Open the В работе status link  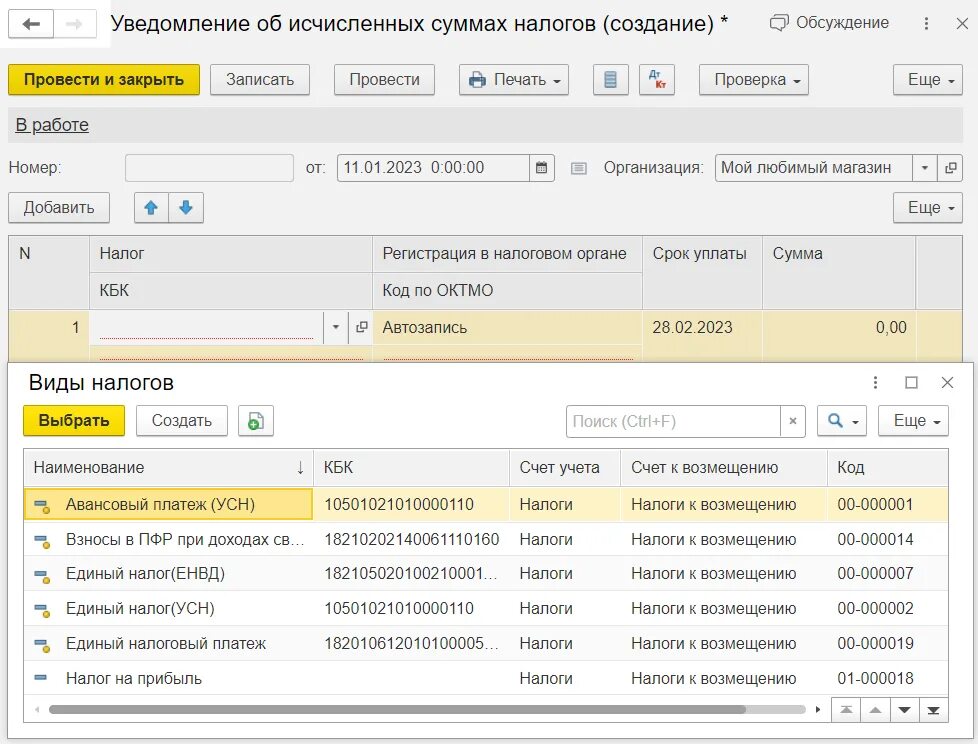pyautogui.click(x=52, y=125)
